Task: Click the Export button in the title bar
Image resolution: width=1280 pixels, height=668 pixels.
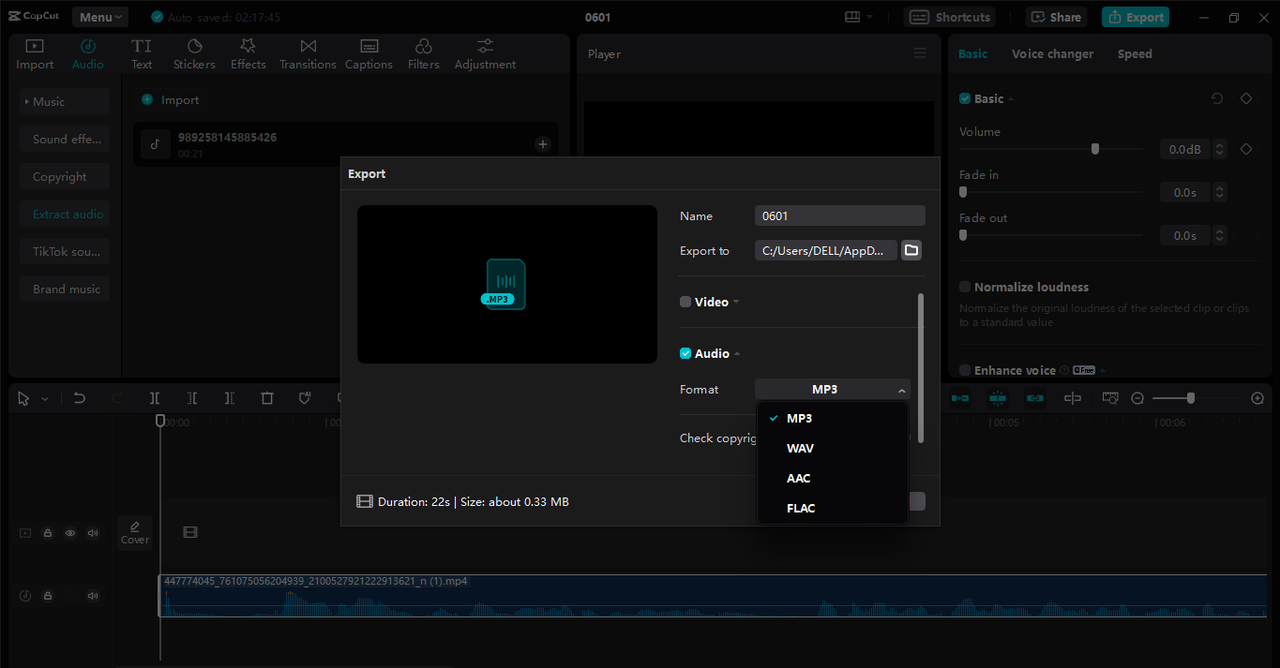Action: [x=1135, y=17]
